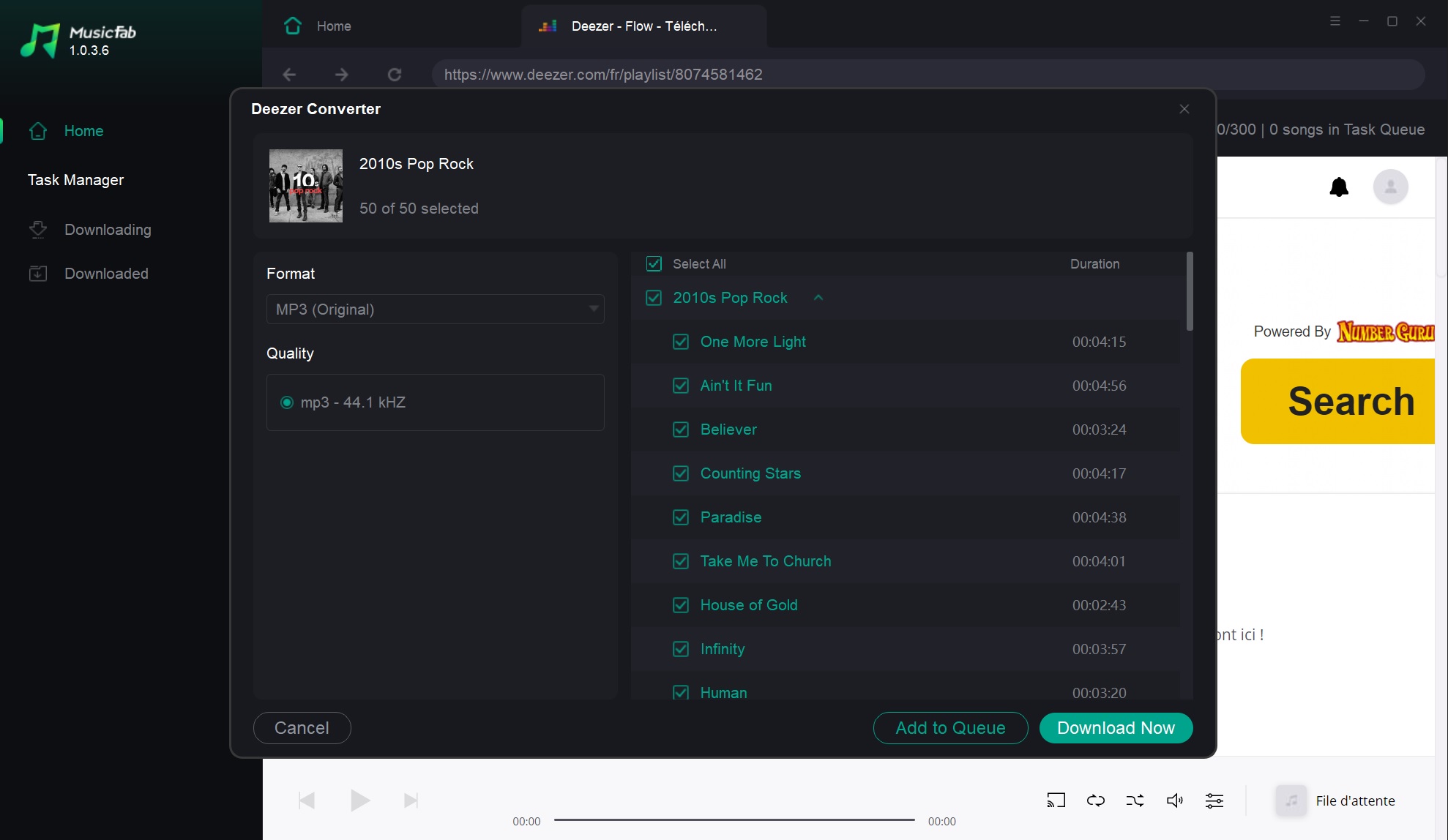Click the repeat loop icon

(x=1096, y=800)
